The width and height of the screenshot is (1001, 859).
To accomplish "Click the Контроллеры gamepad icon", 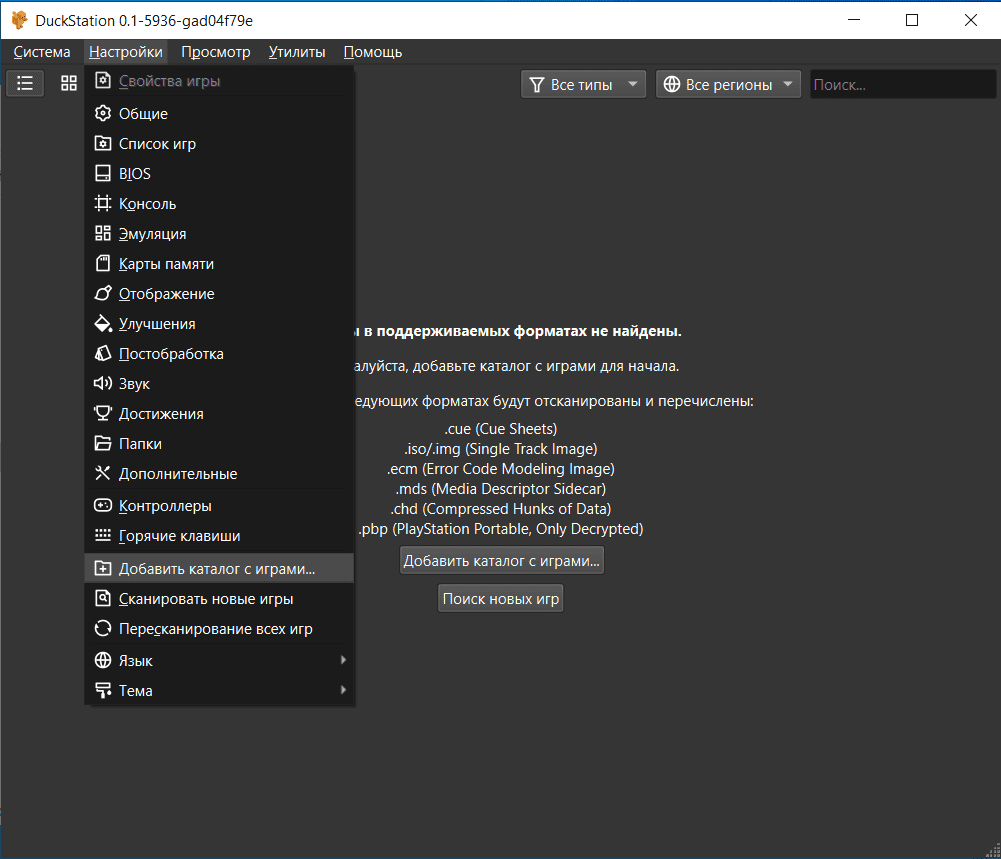I will click(x=103, y=505).
